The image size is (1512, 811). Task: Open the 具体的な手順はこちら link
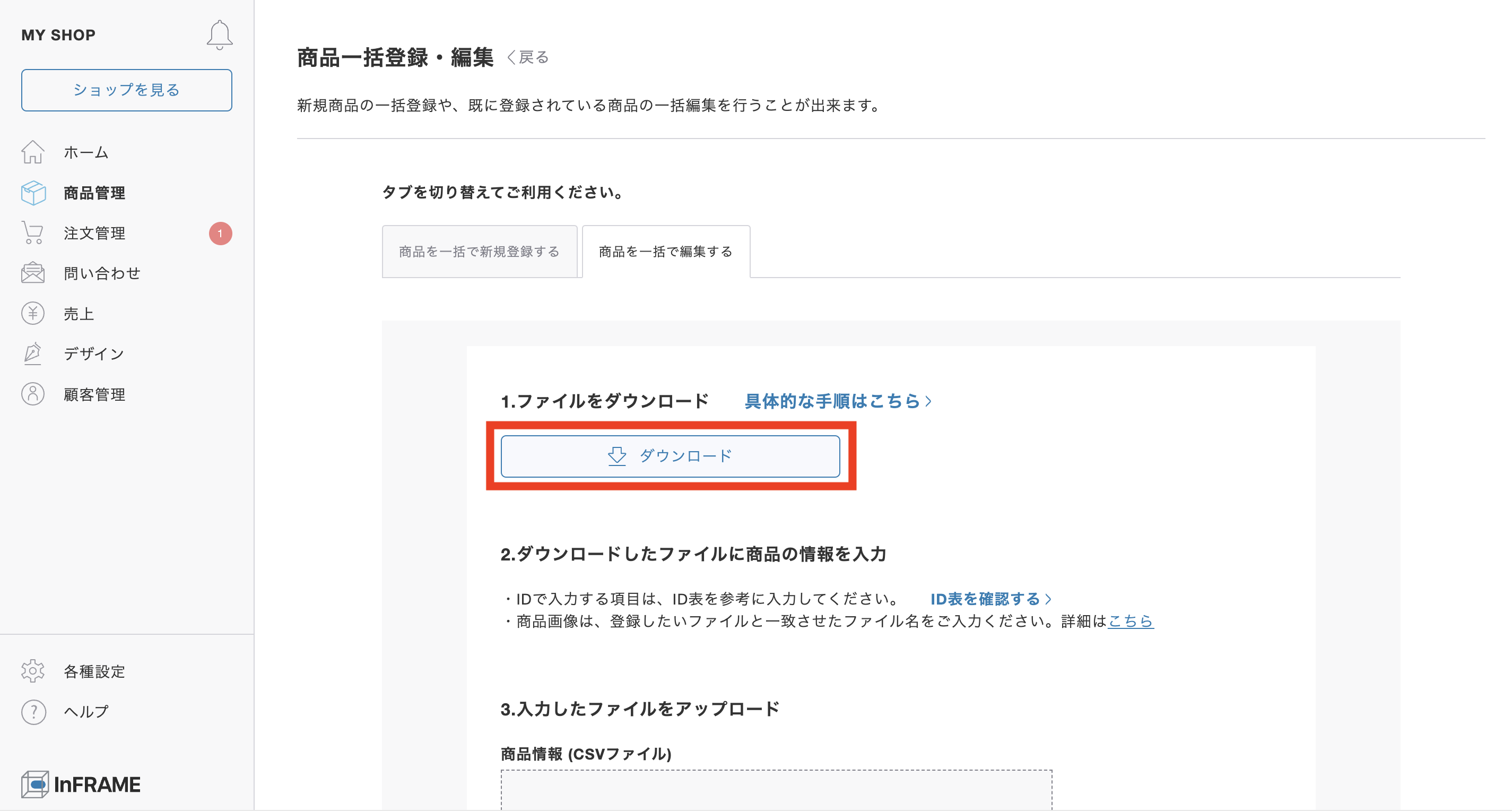[x=836, y=401]
